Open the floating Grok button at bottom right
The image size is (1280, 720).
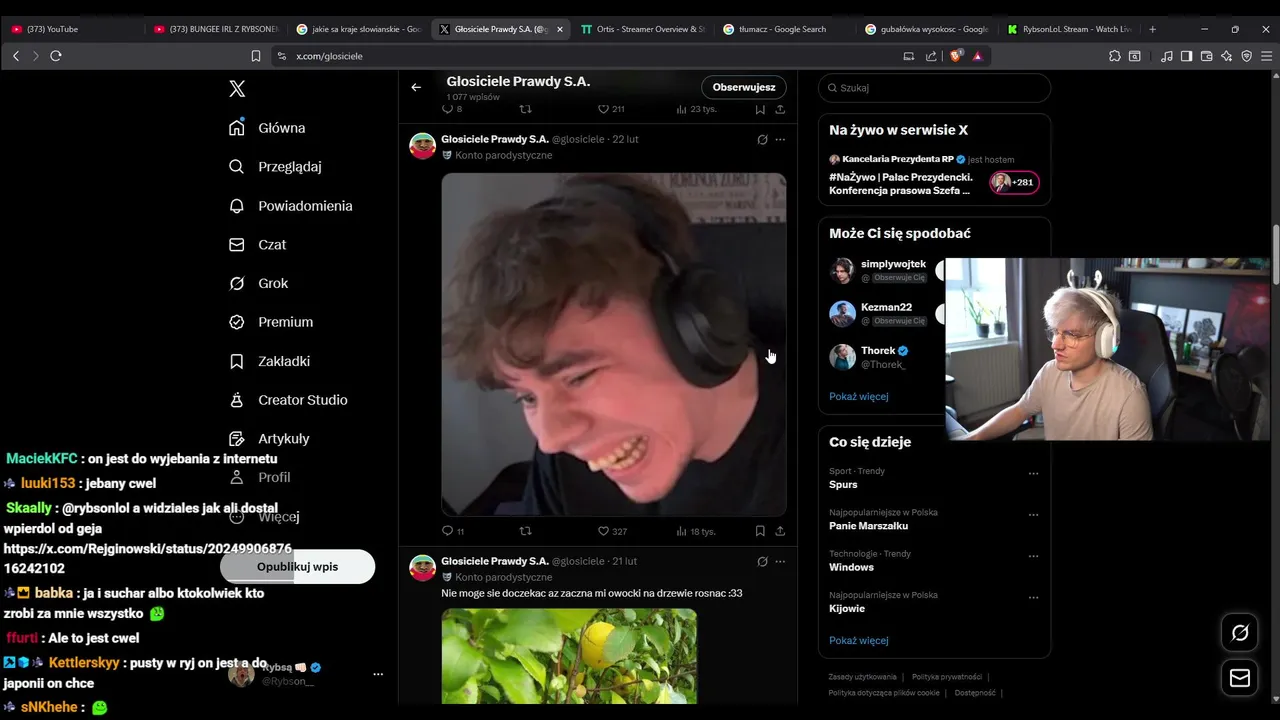click(x=1240, y=633)
